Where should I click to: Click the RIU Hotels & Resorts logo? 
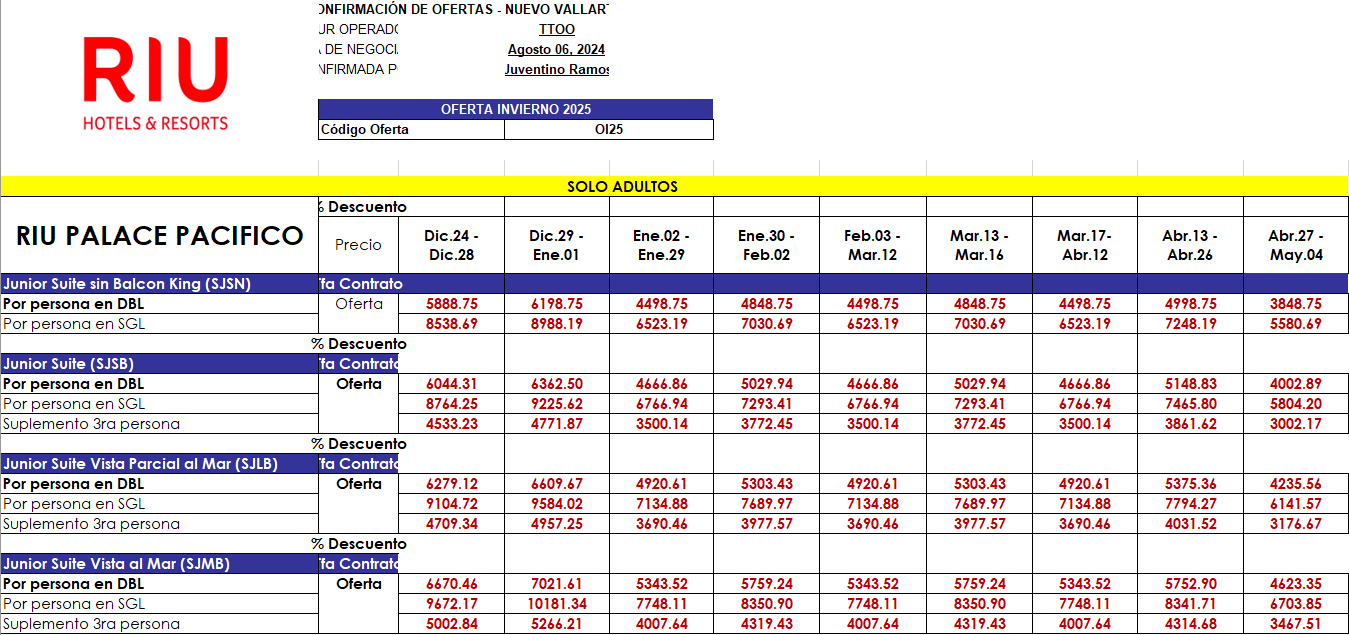point(155,85)
